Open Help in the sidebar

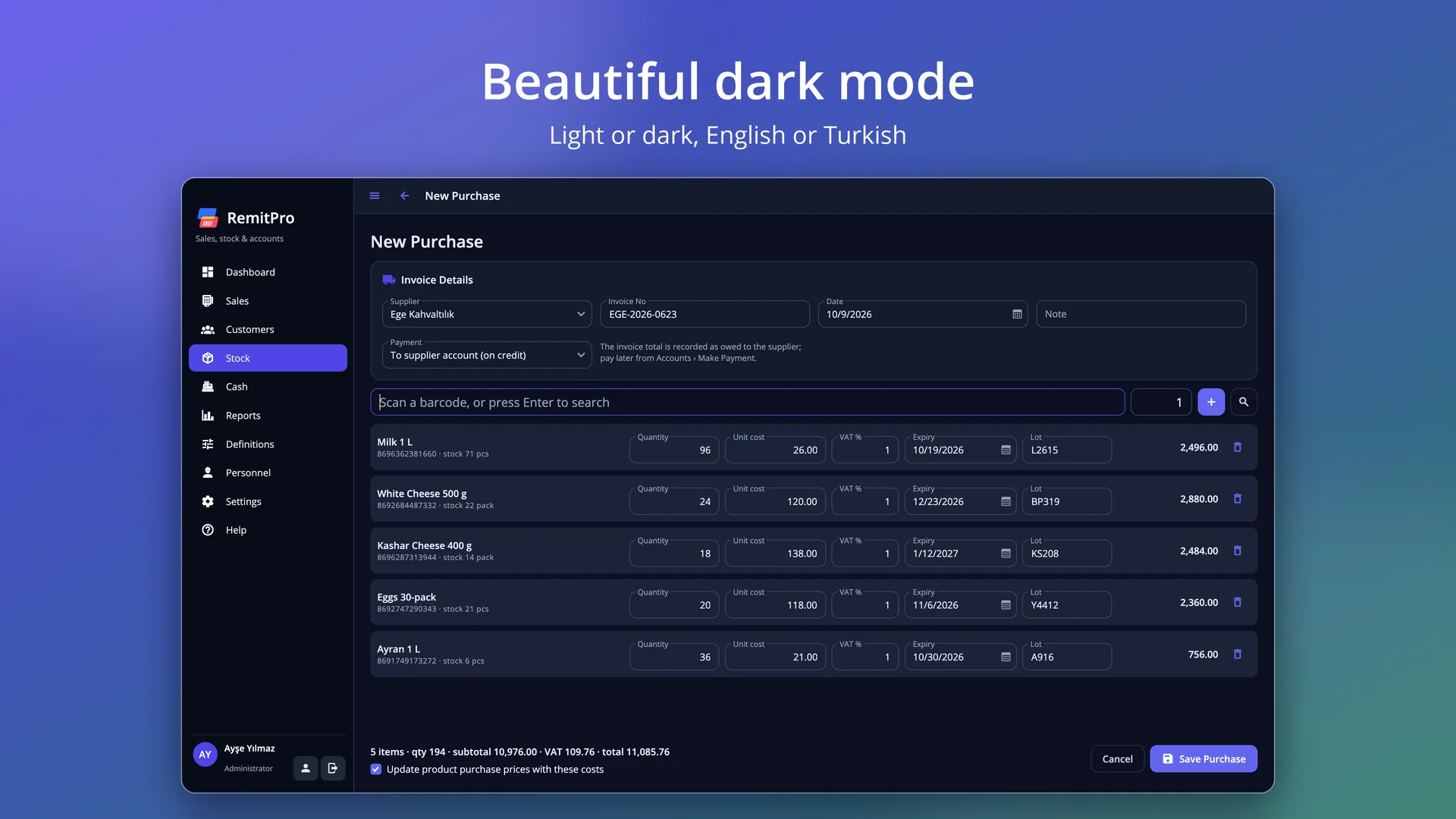[x=268, y=530]
